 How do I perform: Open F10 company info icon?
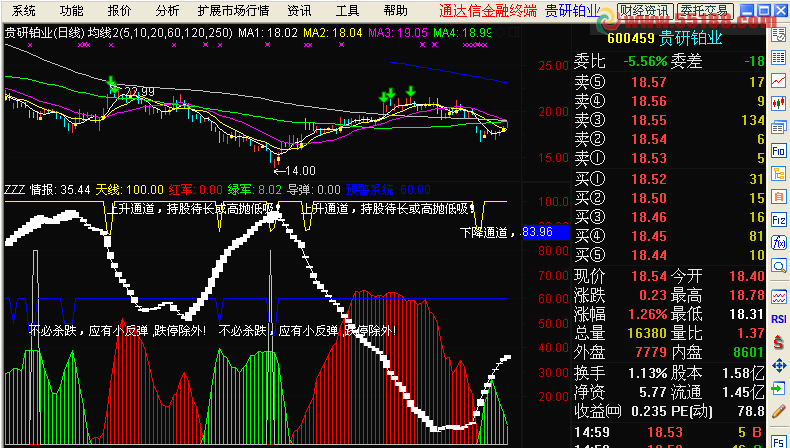click(x=779, y=150)
